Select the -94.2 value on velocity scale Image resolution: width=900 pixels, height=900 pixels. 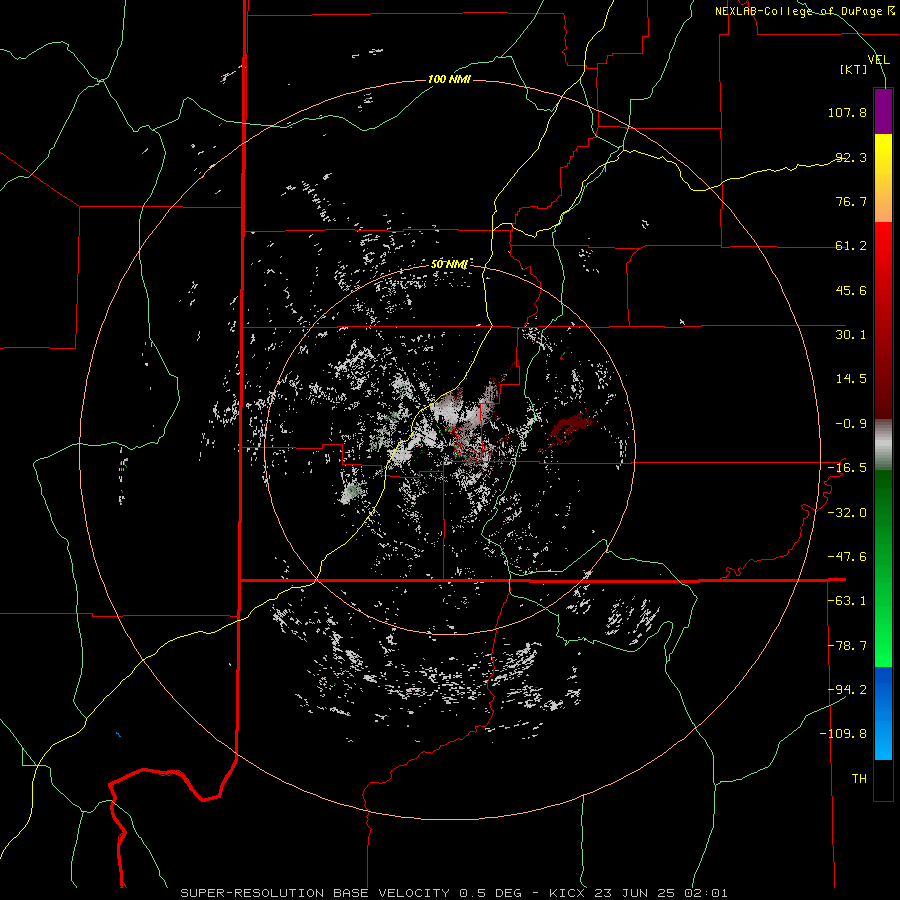pyautogui.click(x=847, y=690)
